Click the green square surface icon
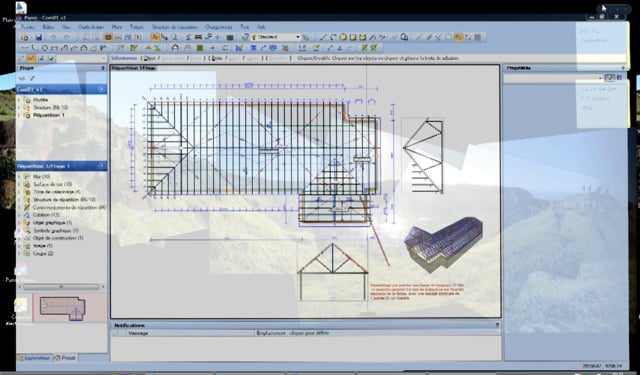The image size is (640, 375). point(200,48)
